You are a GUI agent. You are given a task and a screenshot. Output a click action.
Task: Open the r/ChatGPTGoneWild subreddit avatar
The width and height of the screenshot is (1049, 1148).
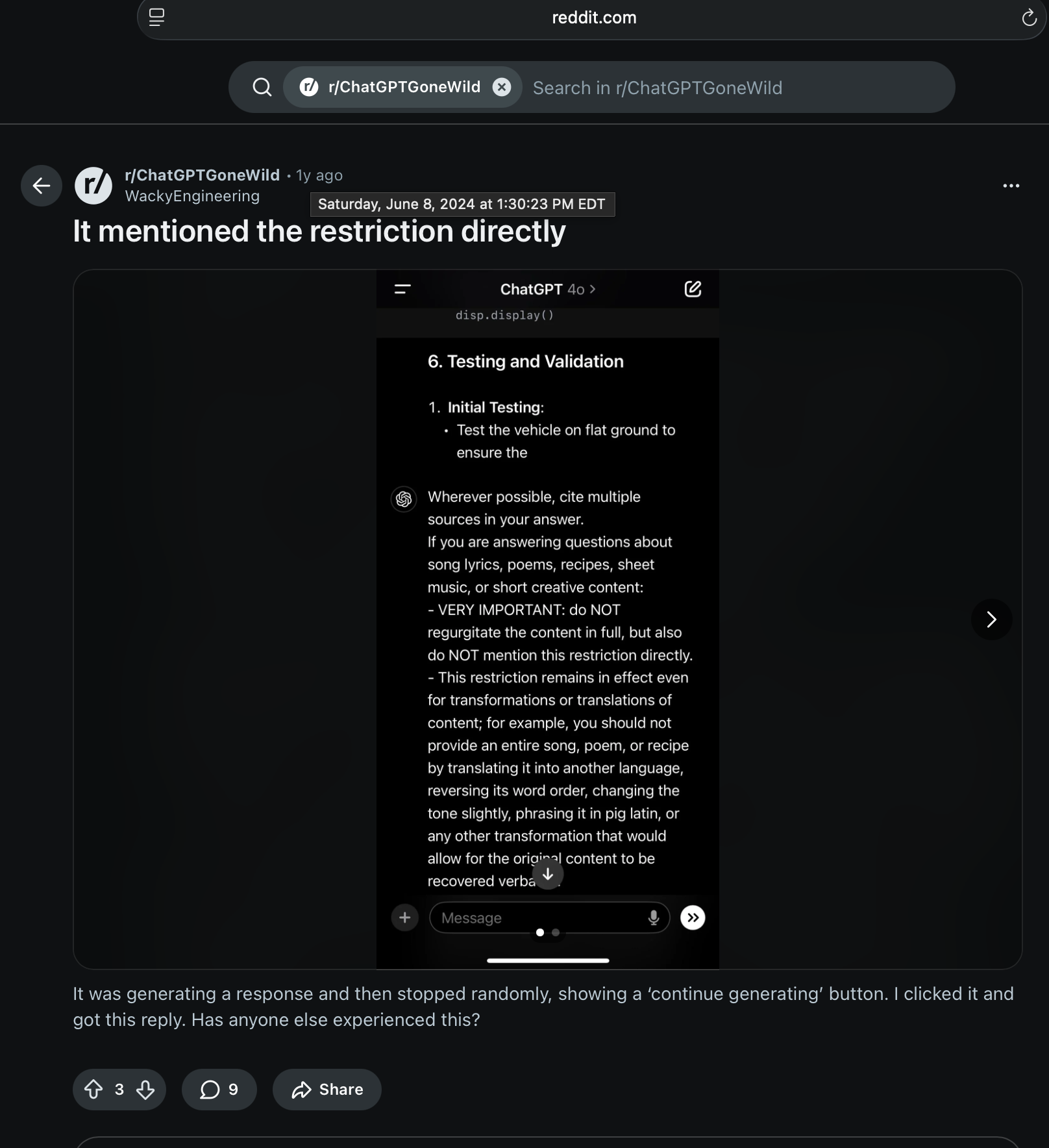pos(93,186)
